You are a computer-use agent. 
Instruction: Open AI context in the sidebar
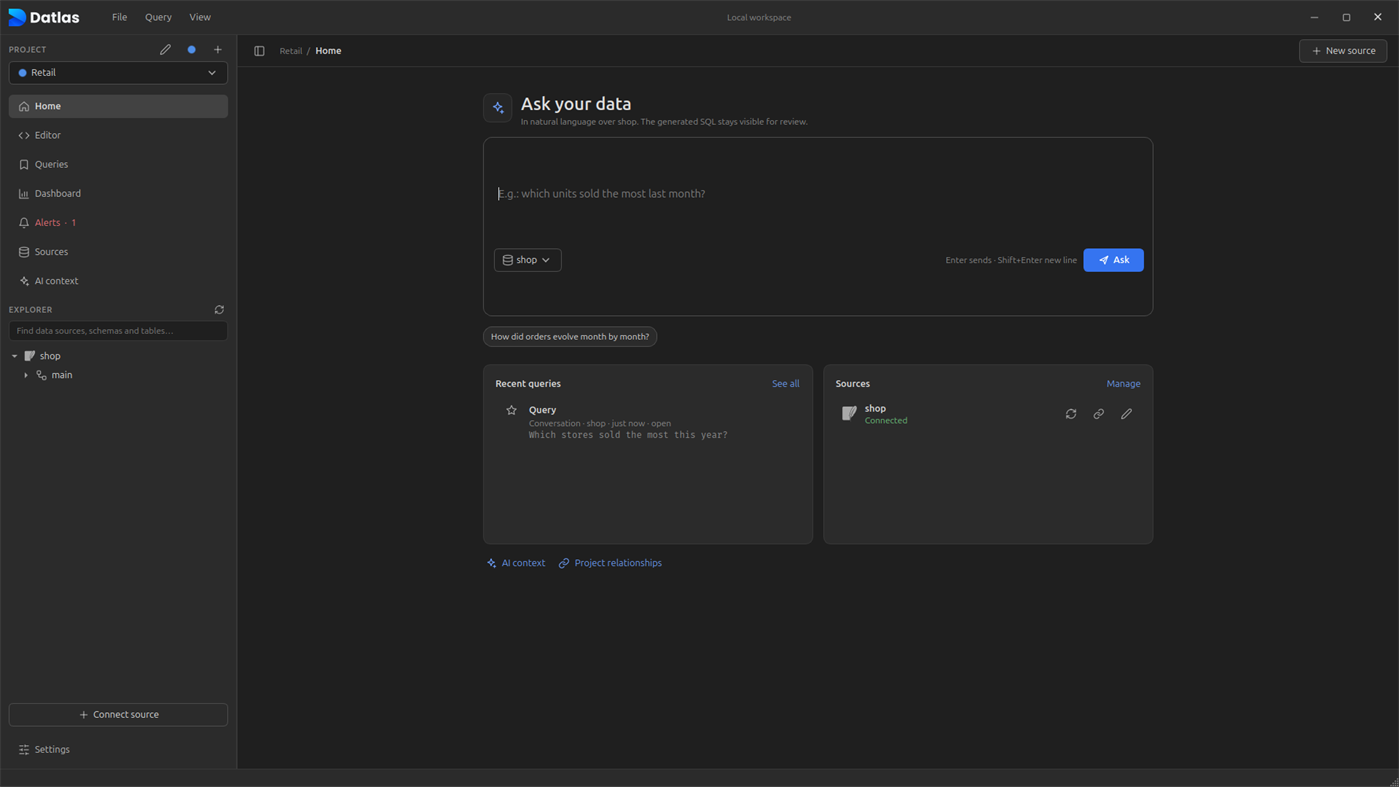[x=118, y=281]
